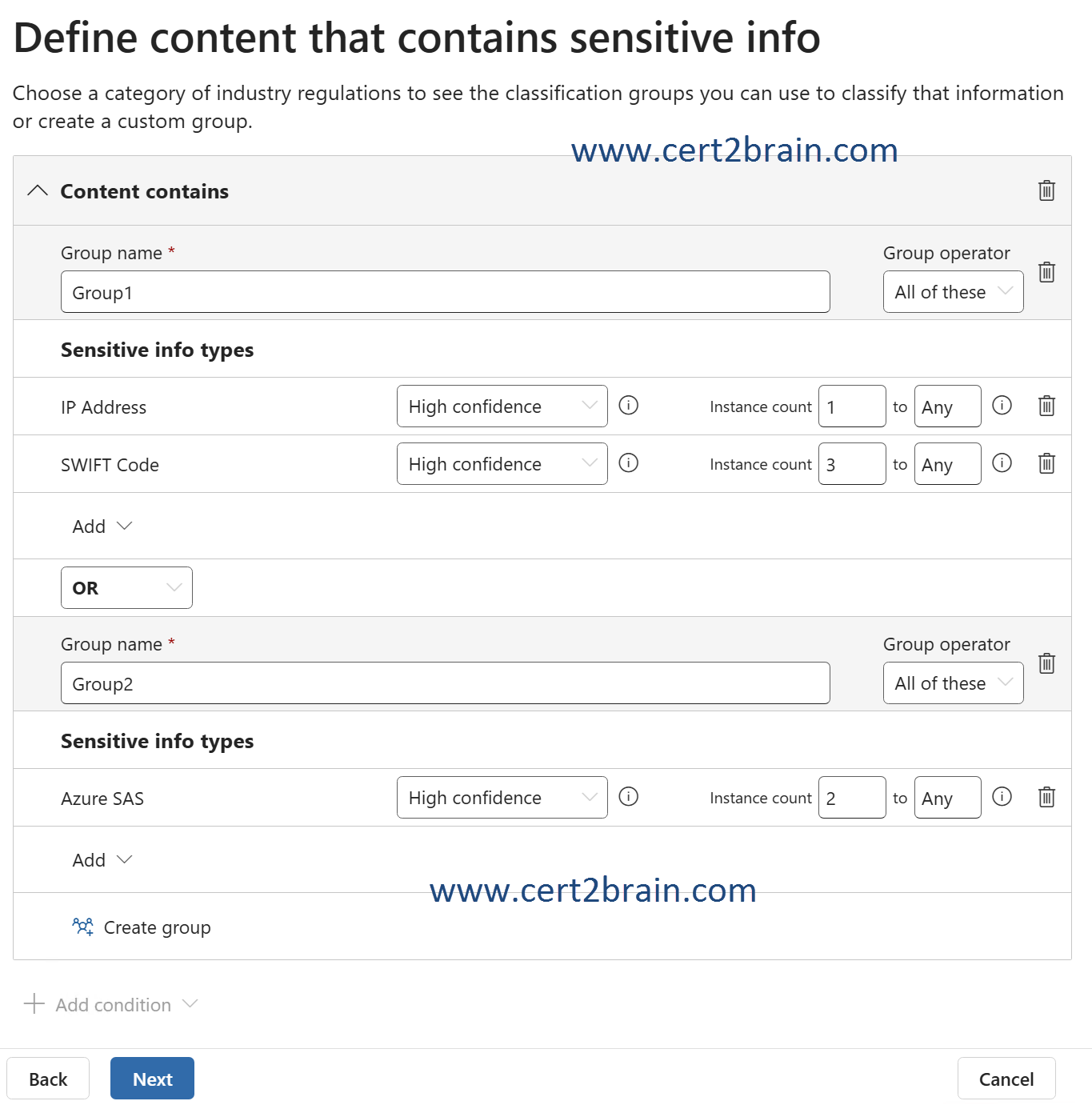Click the Next button
Viewport: 1092px width, 1105px height.
coord(152,1079)
